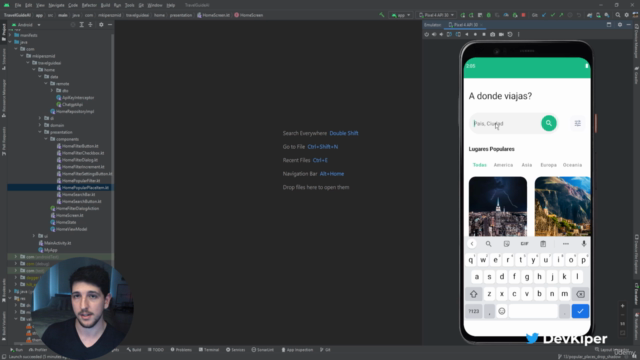
Task: Click Collapse All icon in Project panel
Action: pyautogui.click(x=91, y=24)
